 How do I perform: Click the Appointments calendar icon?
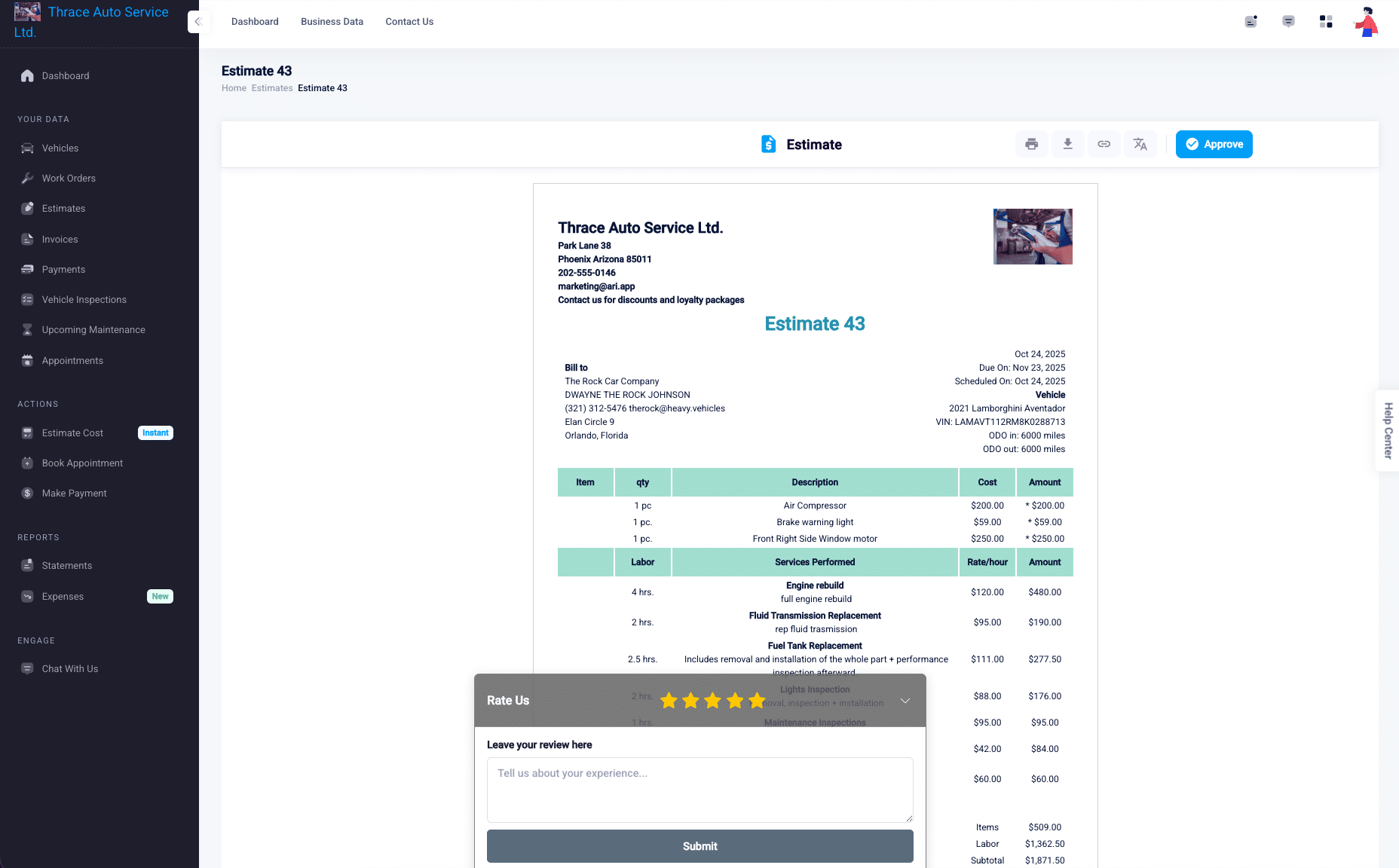pyautogui.click(x=27, y=361)
